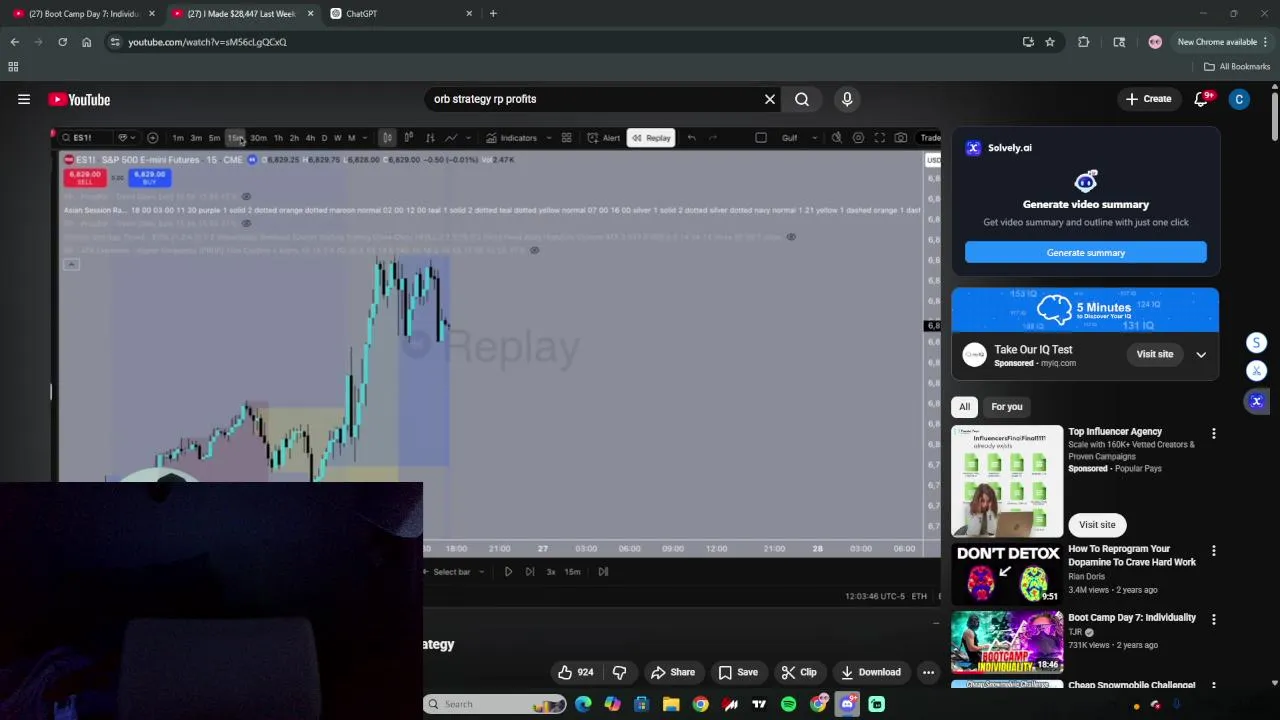Expand the Gulf layout dropdown arrow

coord(815,138)
